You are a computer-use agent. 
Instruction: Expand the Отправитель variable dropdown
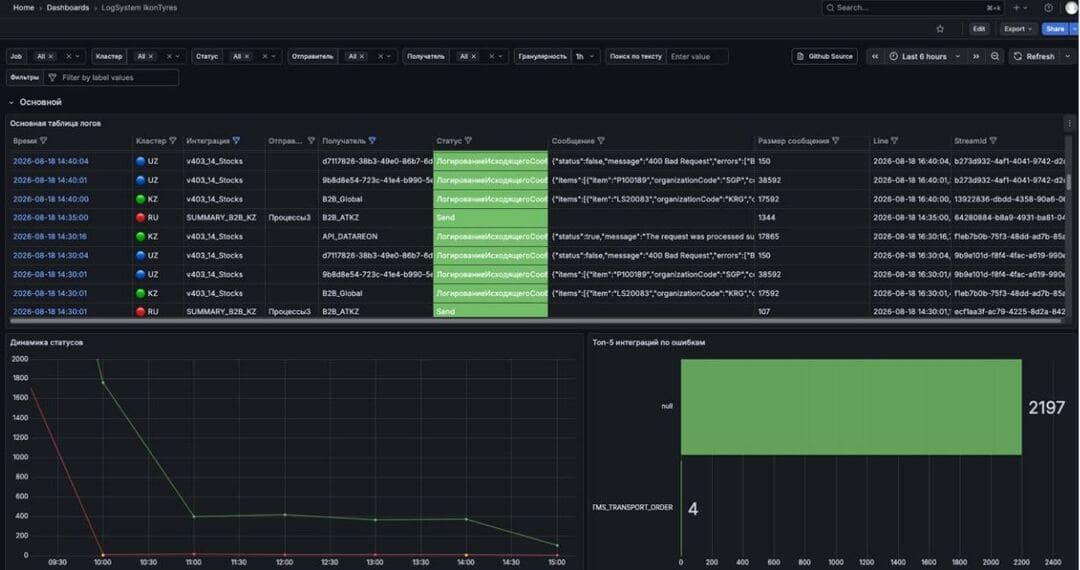pyautogui.click(x=389, y=56)
